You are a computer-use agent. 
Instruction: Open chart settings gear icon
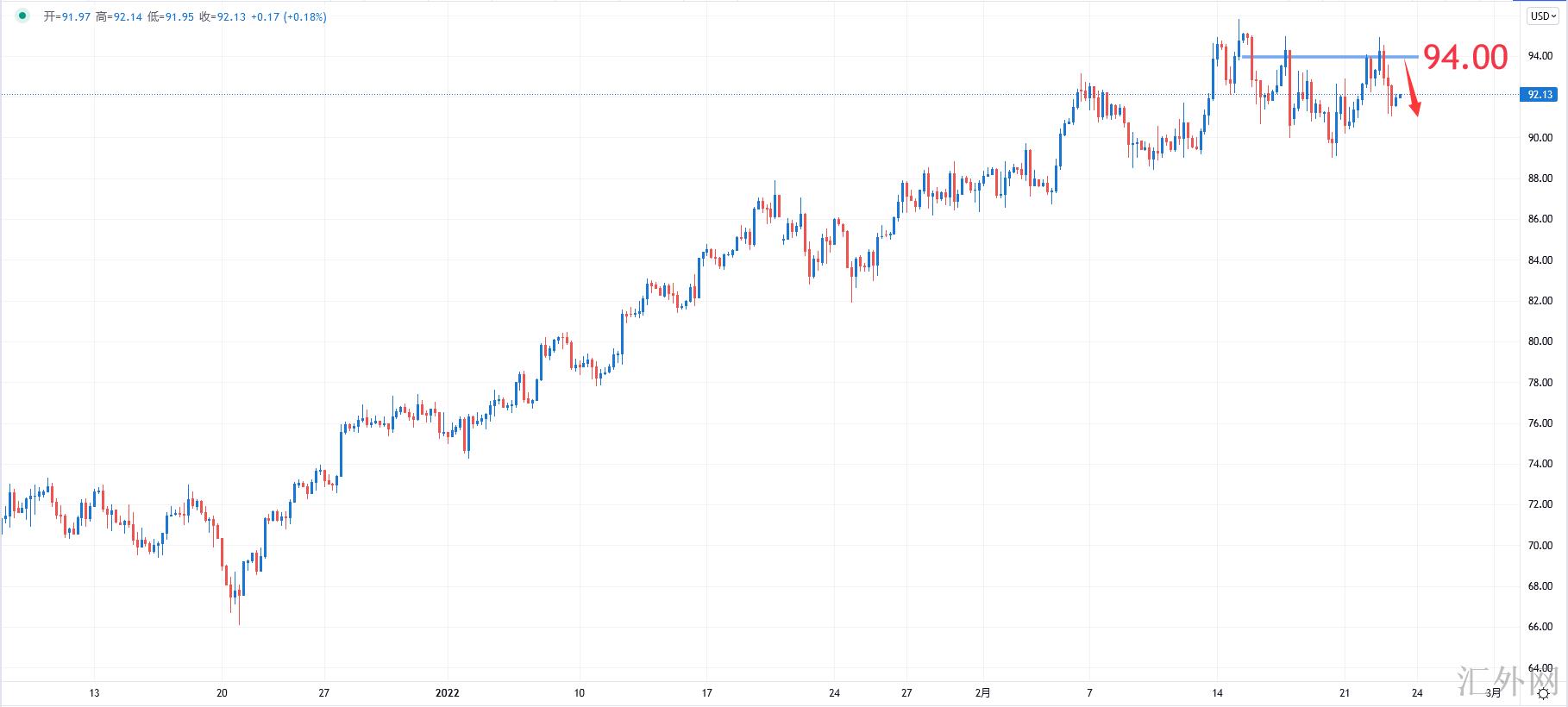click(x=1543, y=693)
